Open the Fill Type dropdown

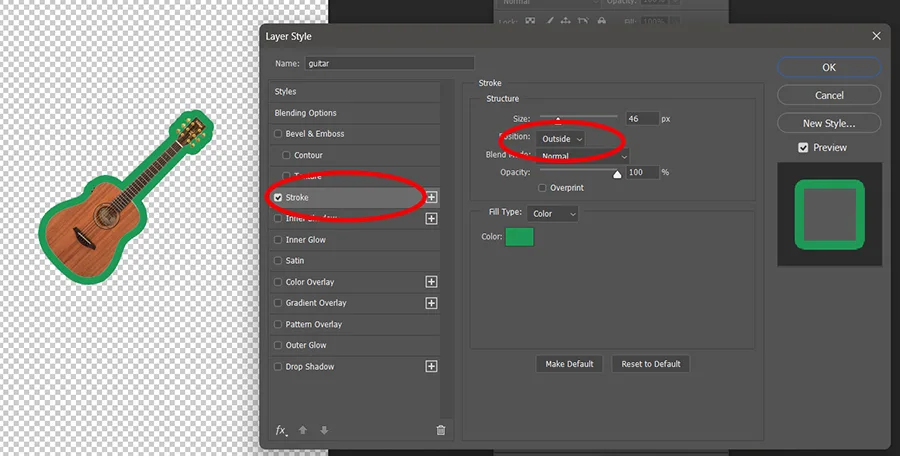pos(554,214)
